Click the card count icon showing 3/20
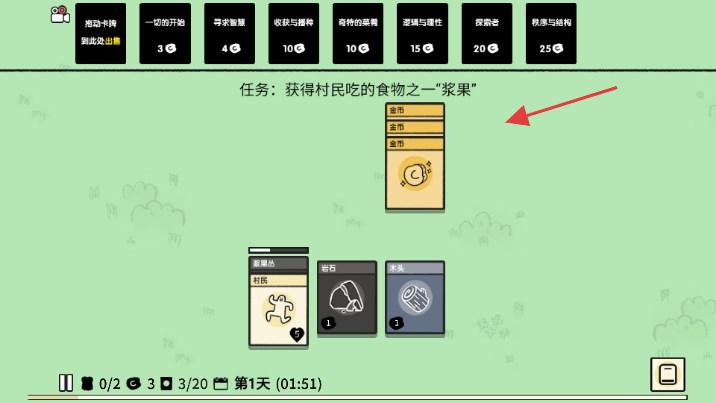The width and height of the screenshot is (716, 403). [166, 383]
